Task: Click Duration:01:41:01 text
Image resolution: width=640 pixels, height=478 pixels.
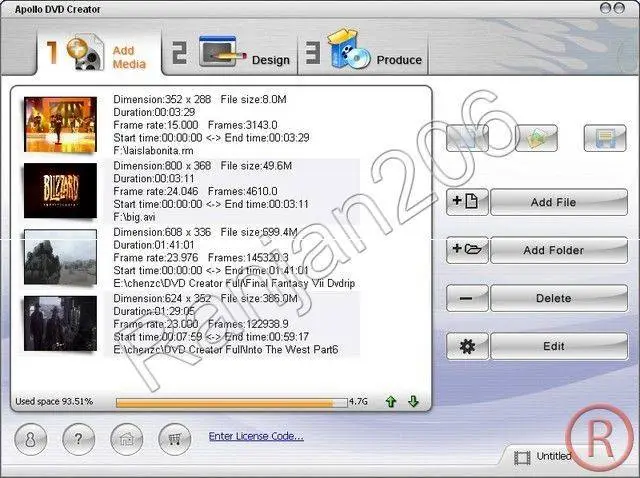Action: (x=154, y=245)
